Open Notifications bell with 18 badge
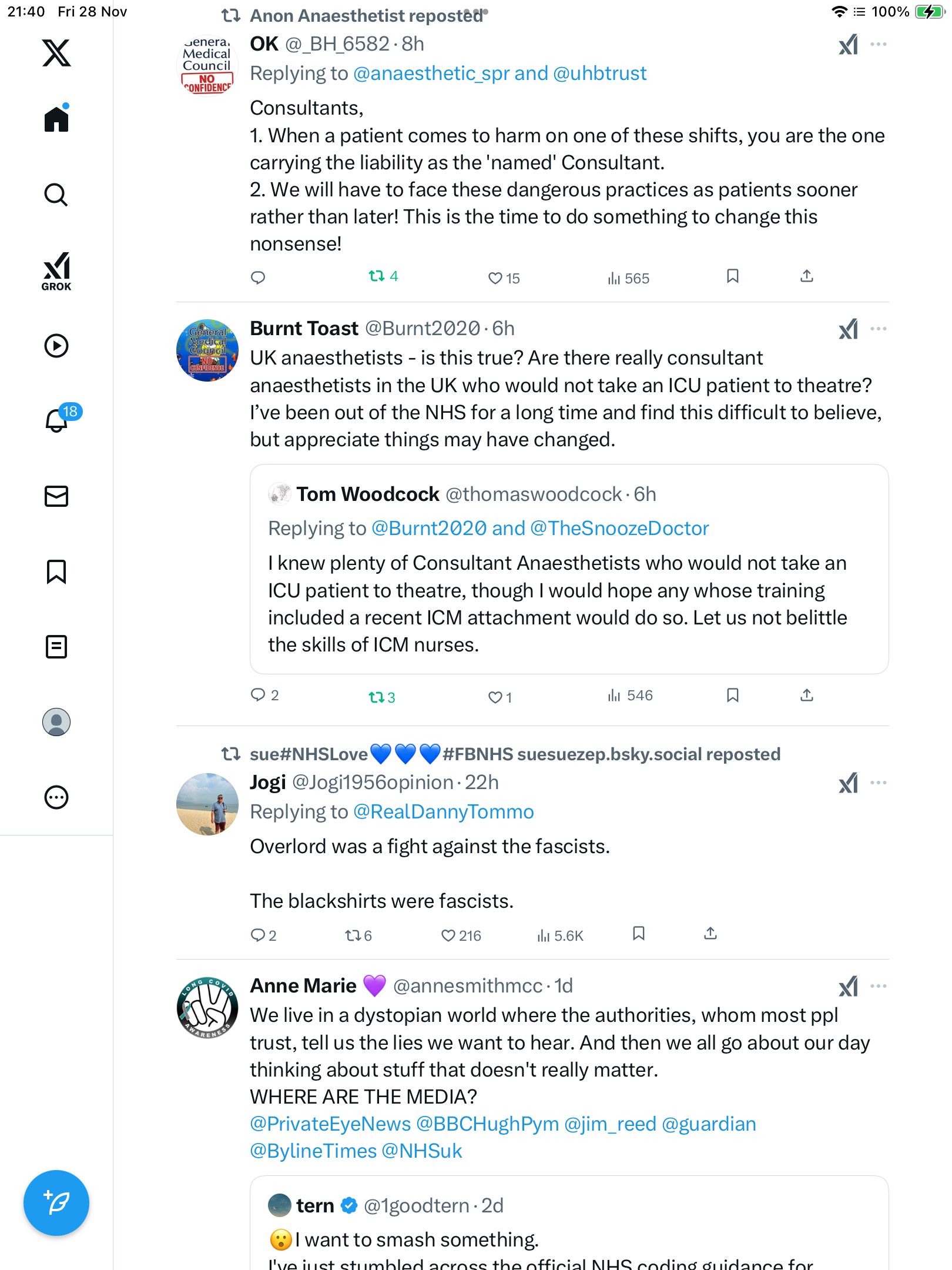Viewport: 952px width, 1270px height. [x=56, y=420]
